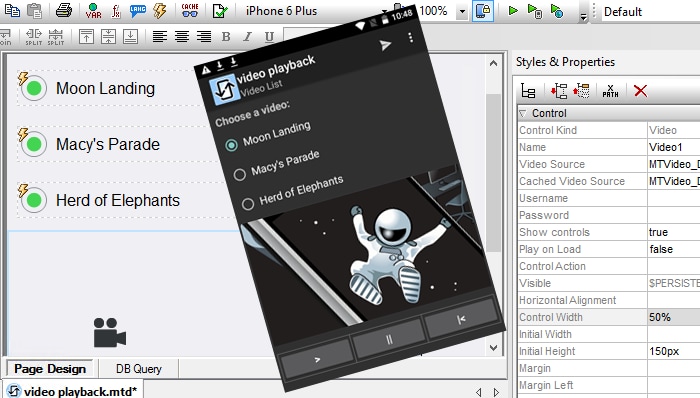Click the design pane vertical scrollbar thumb

[x=493, y=172]
